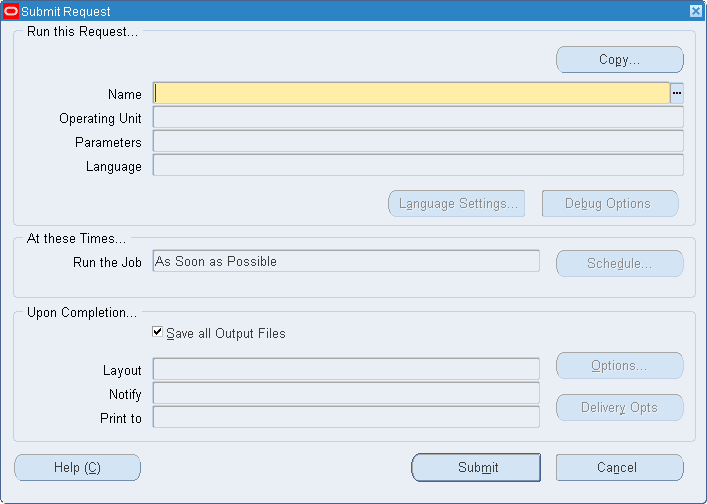This screenshot has height=504, width=707.
Task: Open the Schedule... dialog
Action: coord(620,263)
